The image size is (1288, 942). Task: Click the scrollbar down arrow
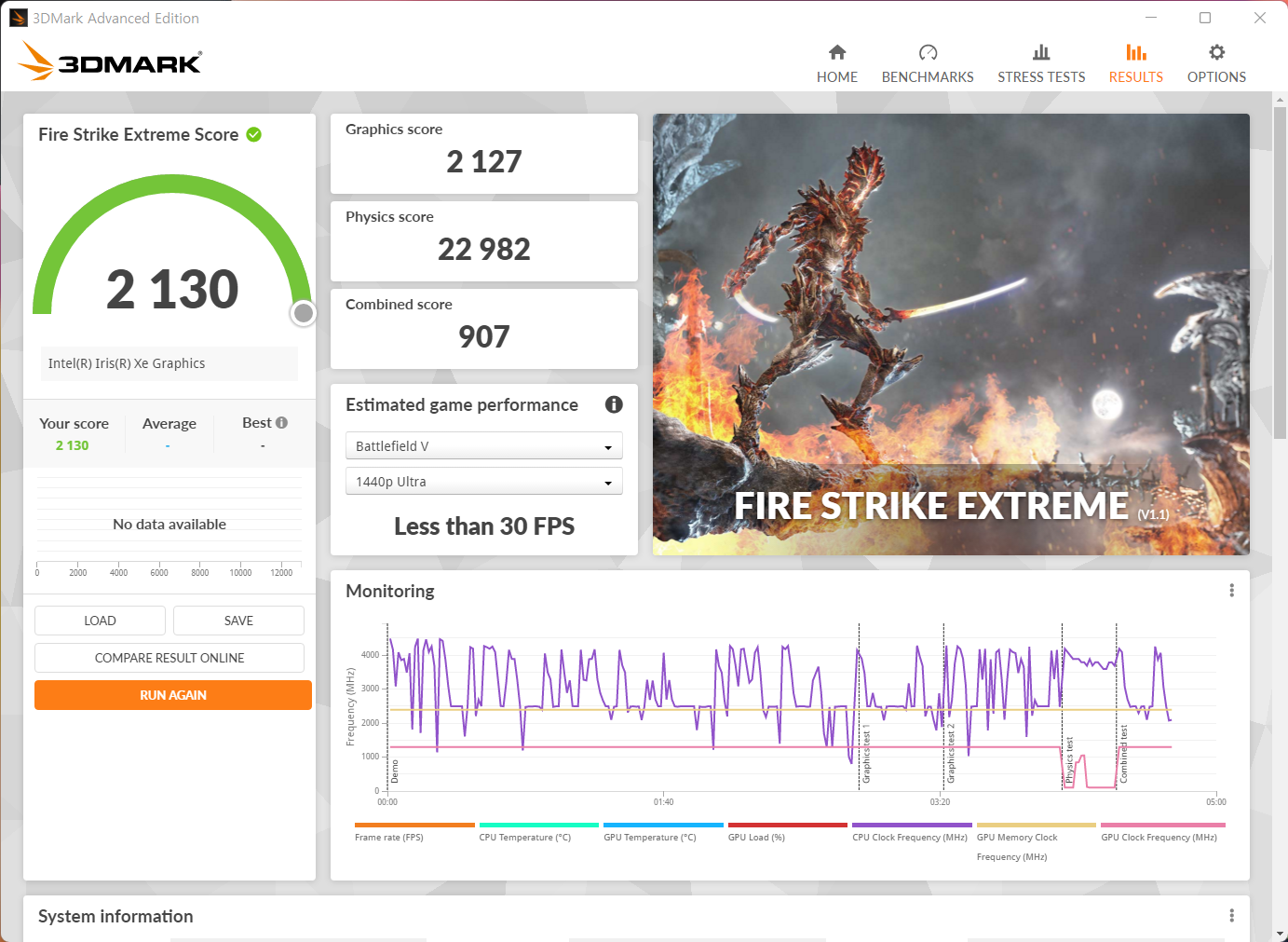(1280, 934)
